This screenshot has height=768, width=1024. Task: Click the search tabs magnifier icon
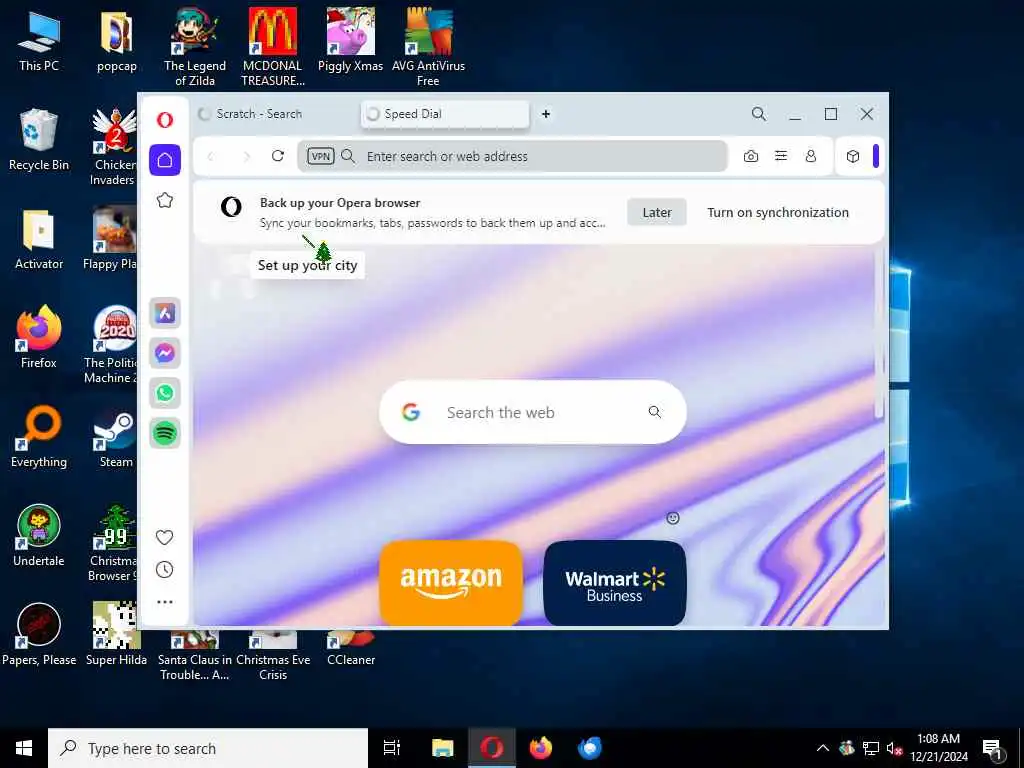click(x=758, y=114)
